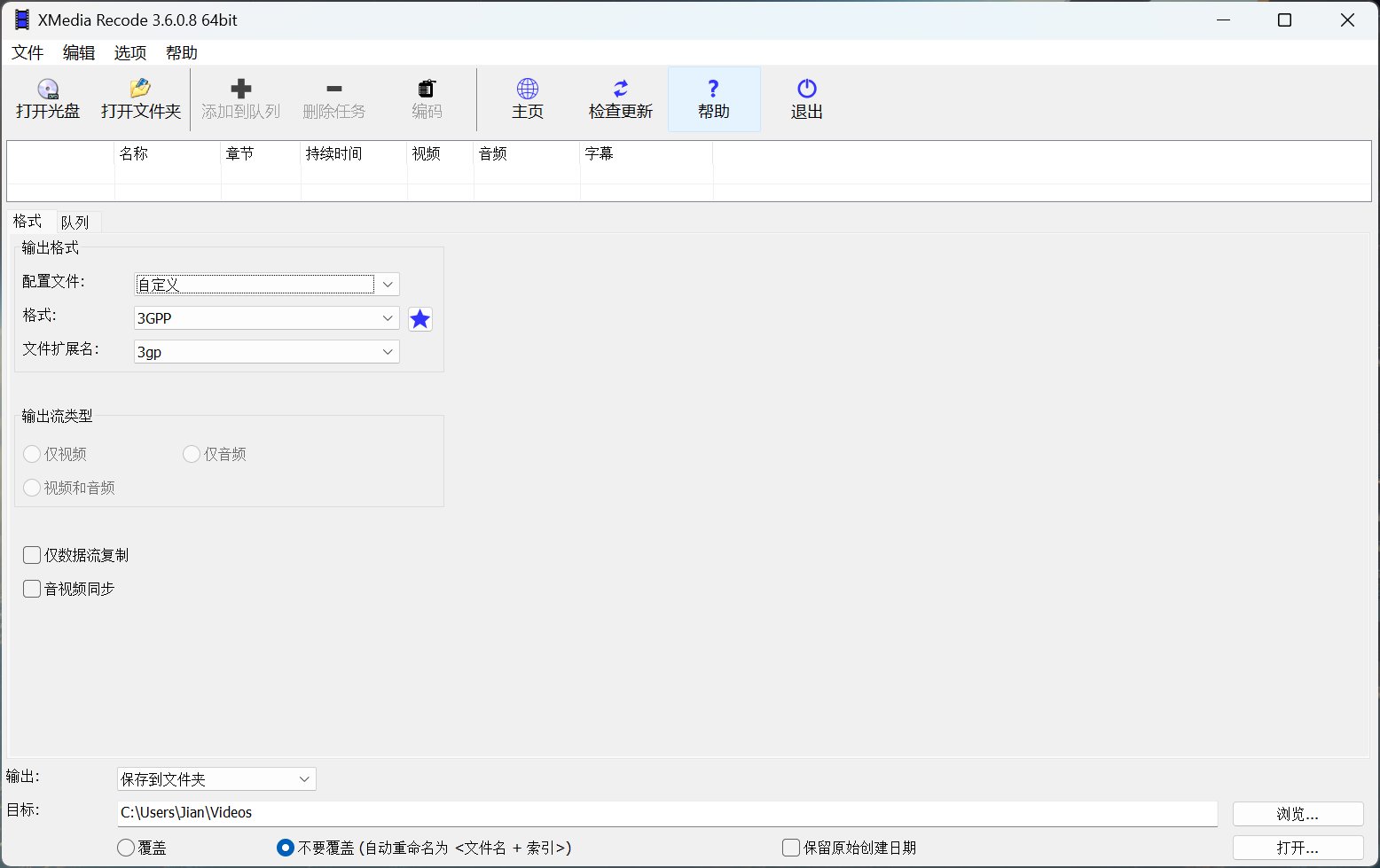1380x868 pixels.
Task: Enable 音视频同步 audio-video sync
Action: coord(31,588)
